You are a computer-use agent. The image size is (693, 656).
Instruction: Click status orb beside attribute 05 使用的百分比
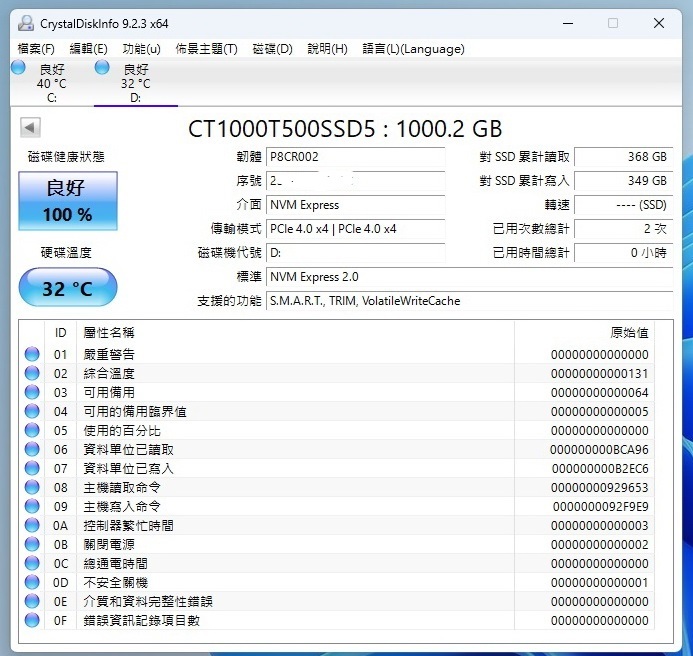click(x=32, y=430)
